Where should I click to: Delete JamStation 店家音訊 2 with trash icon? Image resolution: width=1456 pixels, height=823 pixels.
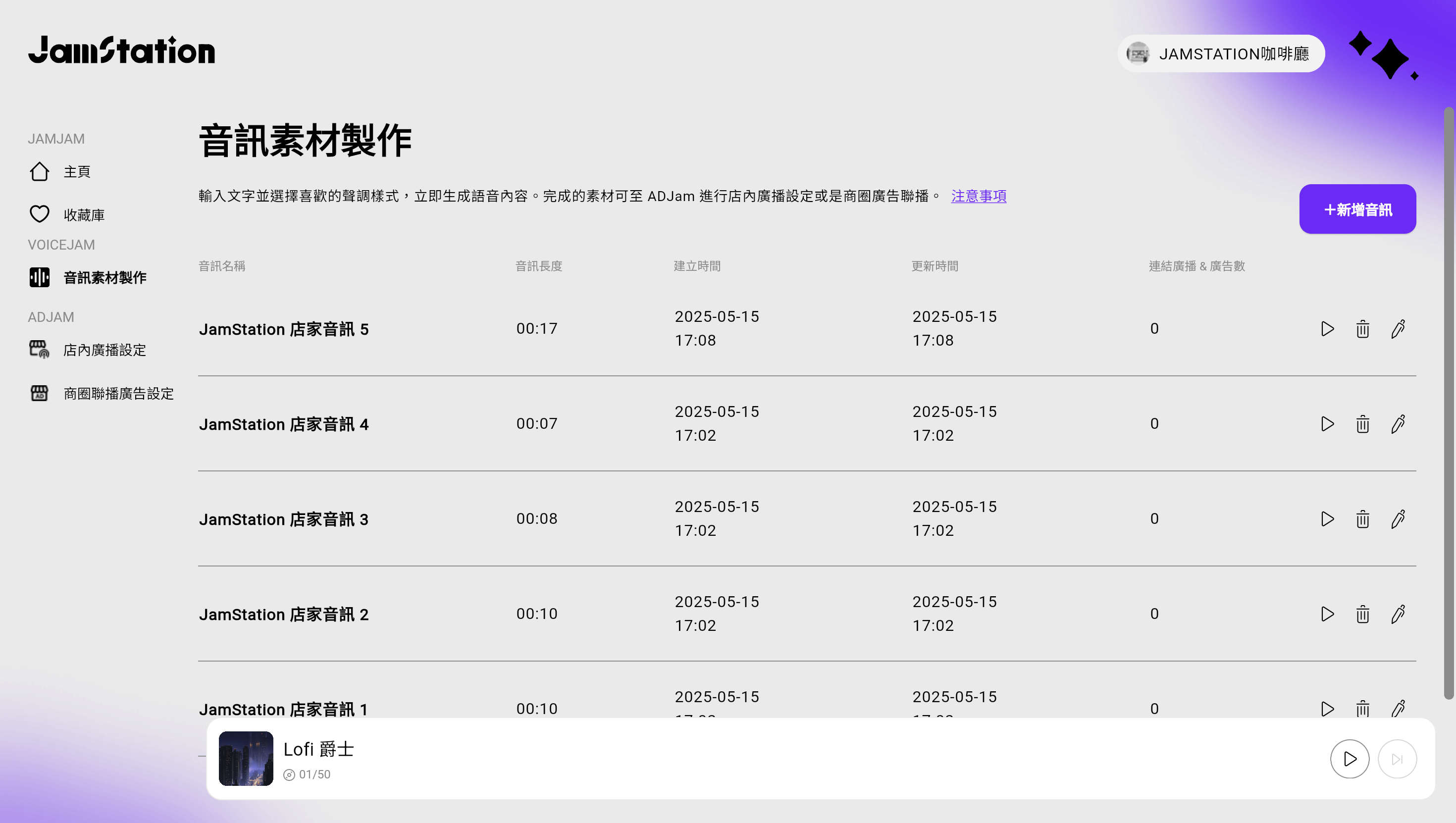click(x=1363, y=614)
